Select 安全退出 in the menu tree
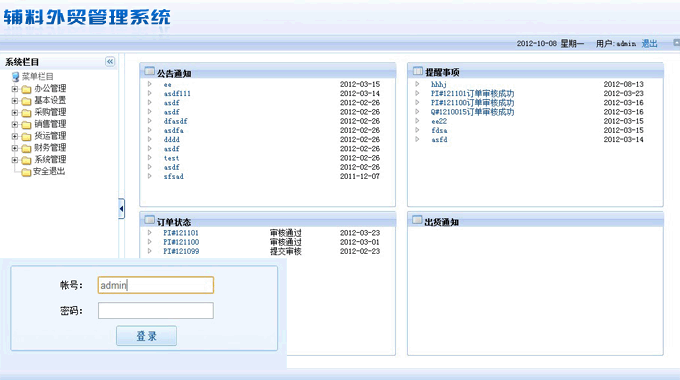 click(49, 171)
